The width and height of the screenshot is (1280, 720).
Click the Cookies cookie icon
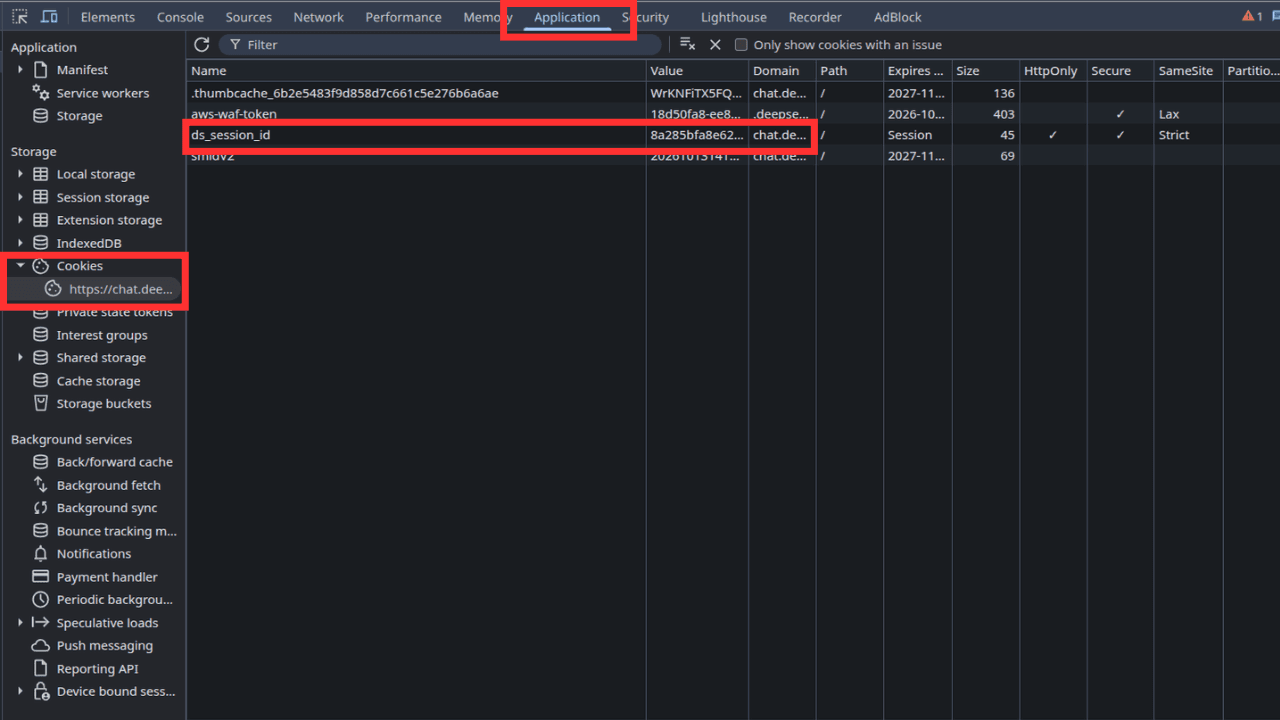click(41, 266)
